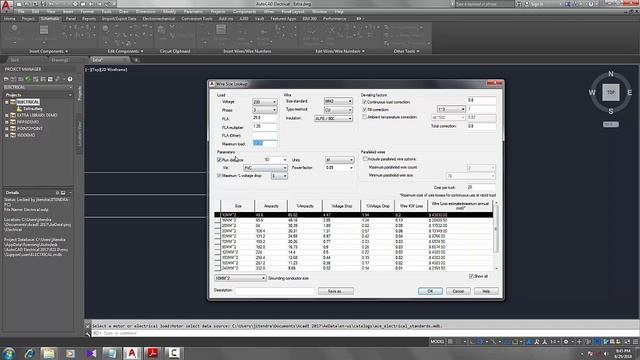Toggle the Fill correction checkbox
The width and height of the screenshot is (640, 360).
(364, 110)
